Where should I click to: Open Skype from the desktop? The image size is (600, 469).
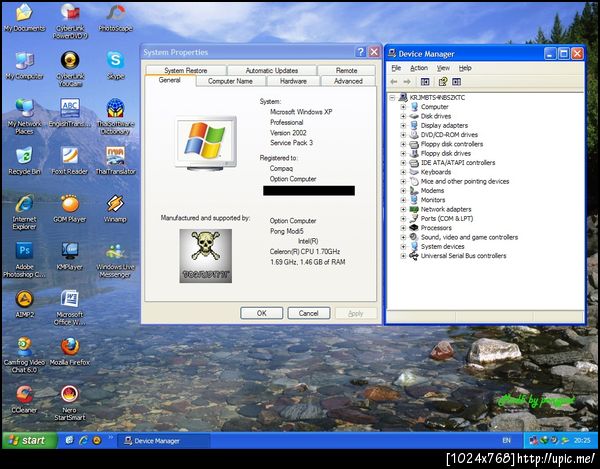[x=116, y=65]
